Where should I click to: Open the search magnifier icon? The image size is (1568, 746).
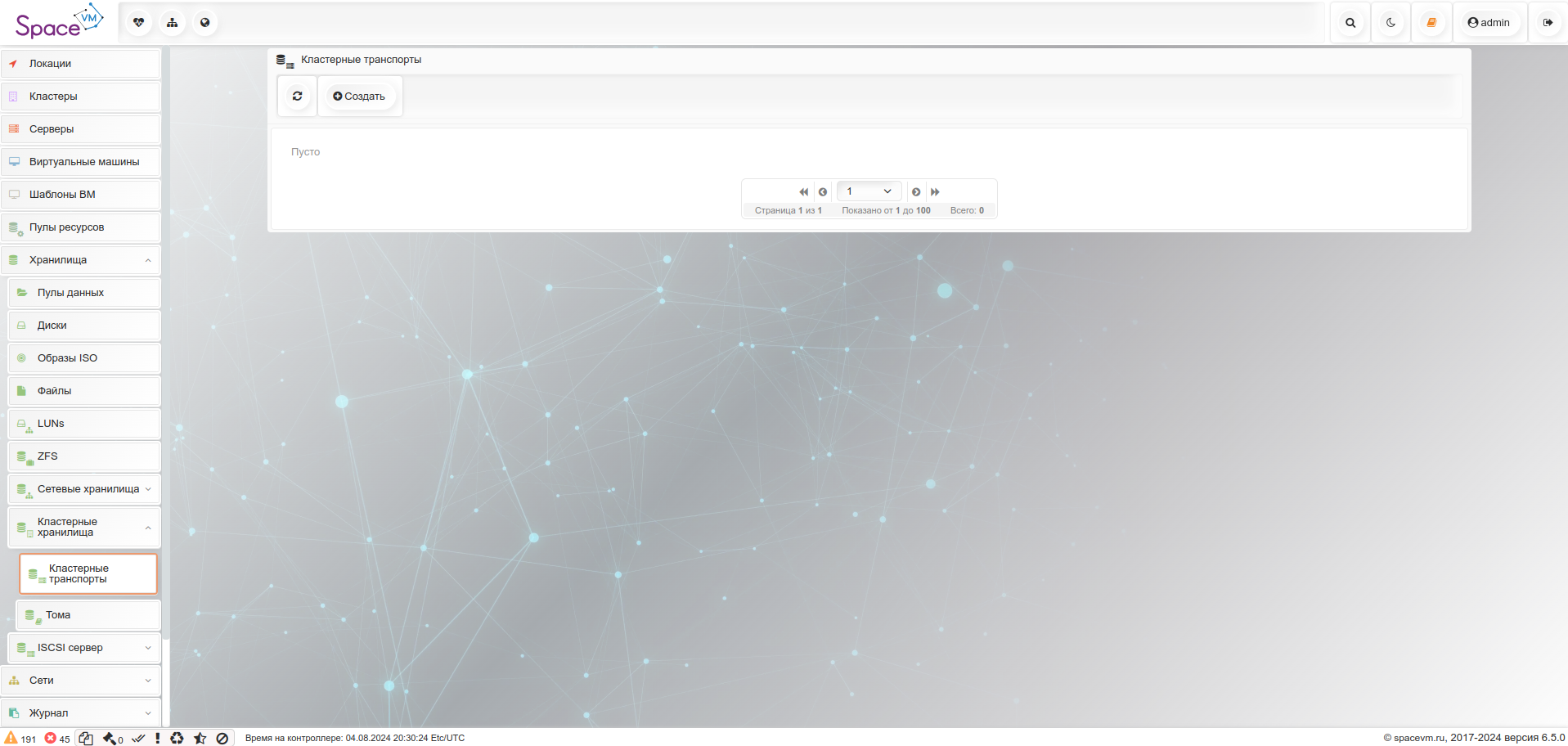point(1350,23)
